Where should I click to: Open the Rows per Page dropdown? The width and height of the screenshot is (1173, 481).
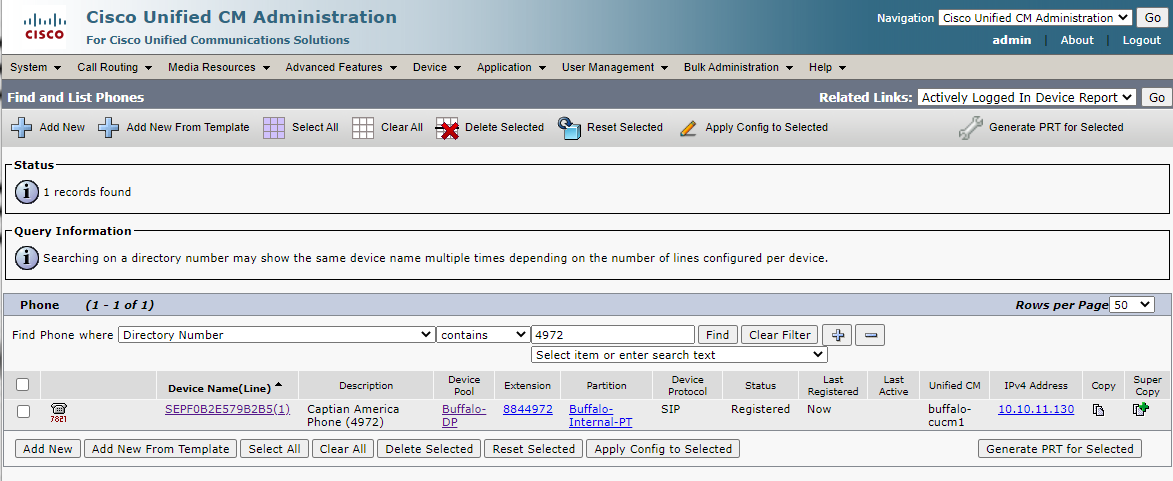pos(1133,305)
